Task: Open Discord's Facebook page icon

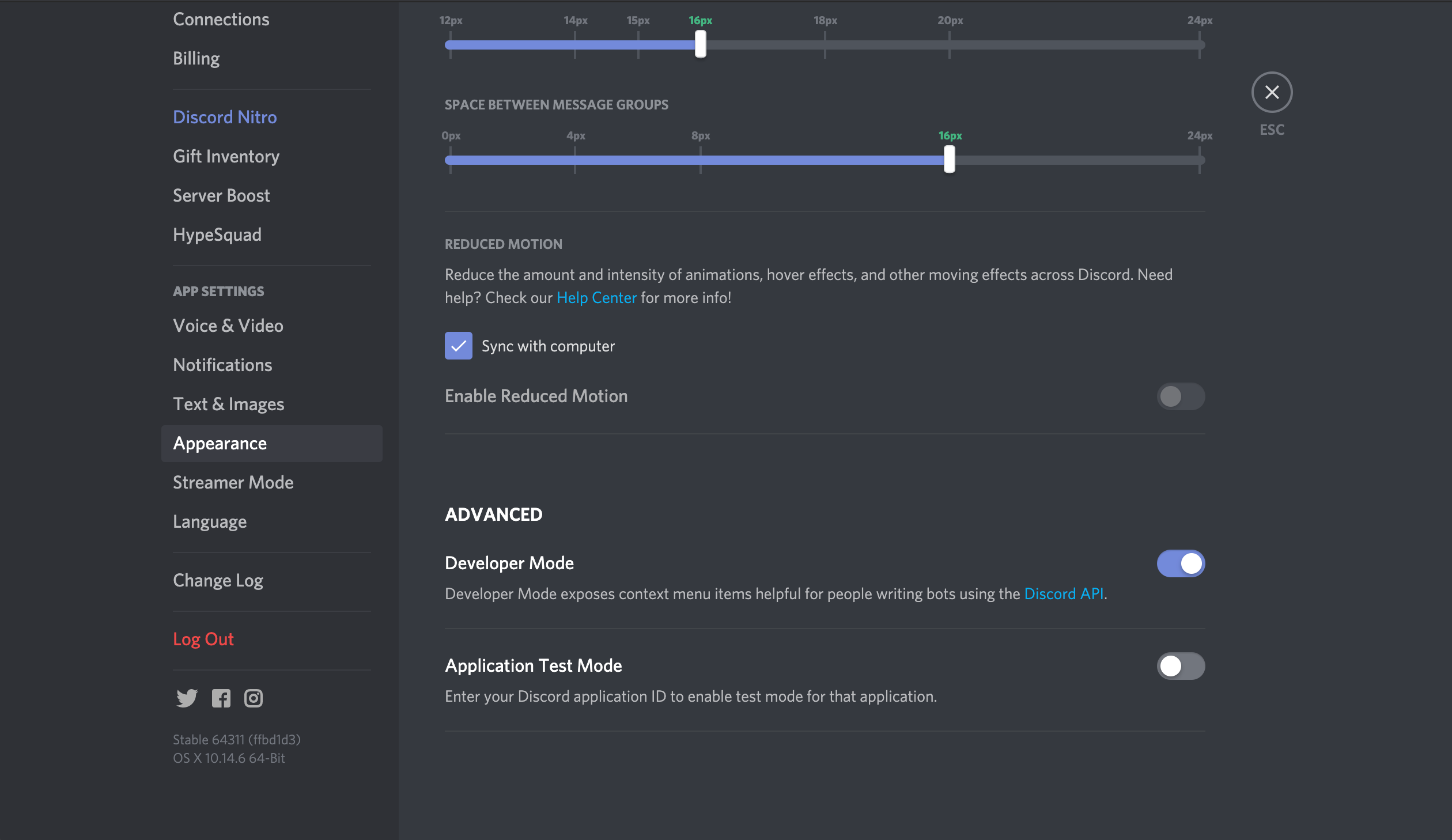Action: pyautogui.click(x=221, y=698)
